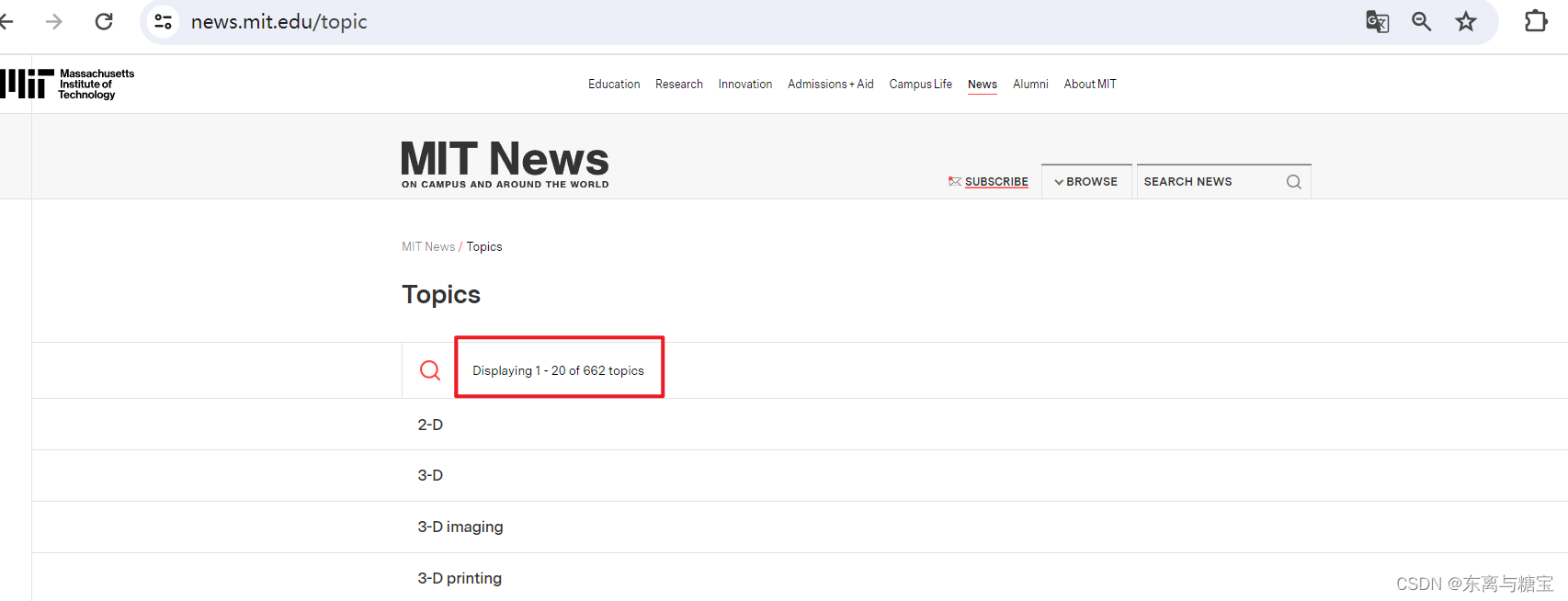Click the Topics breadcrumb text

pyautogui.click(x=484, y=246)
